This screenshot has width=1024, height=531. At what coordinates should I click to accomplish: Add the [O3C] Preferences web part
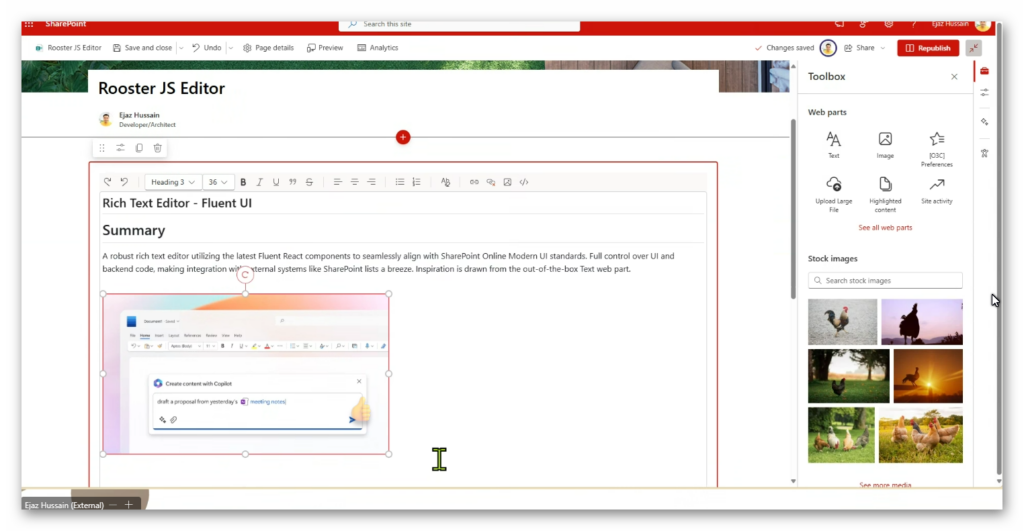point(936,149)
